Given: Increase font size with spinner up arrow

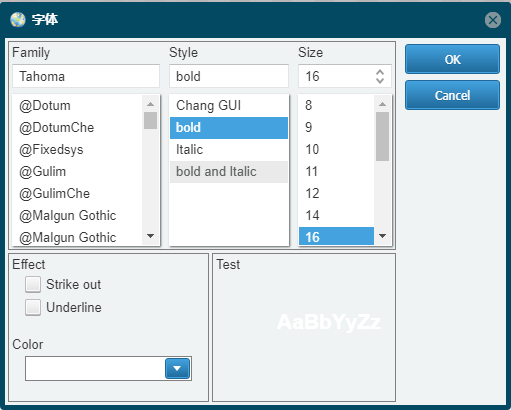Looking at the screenshot, I should coord(380,72).
